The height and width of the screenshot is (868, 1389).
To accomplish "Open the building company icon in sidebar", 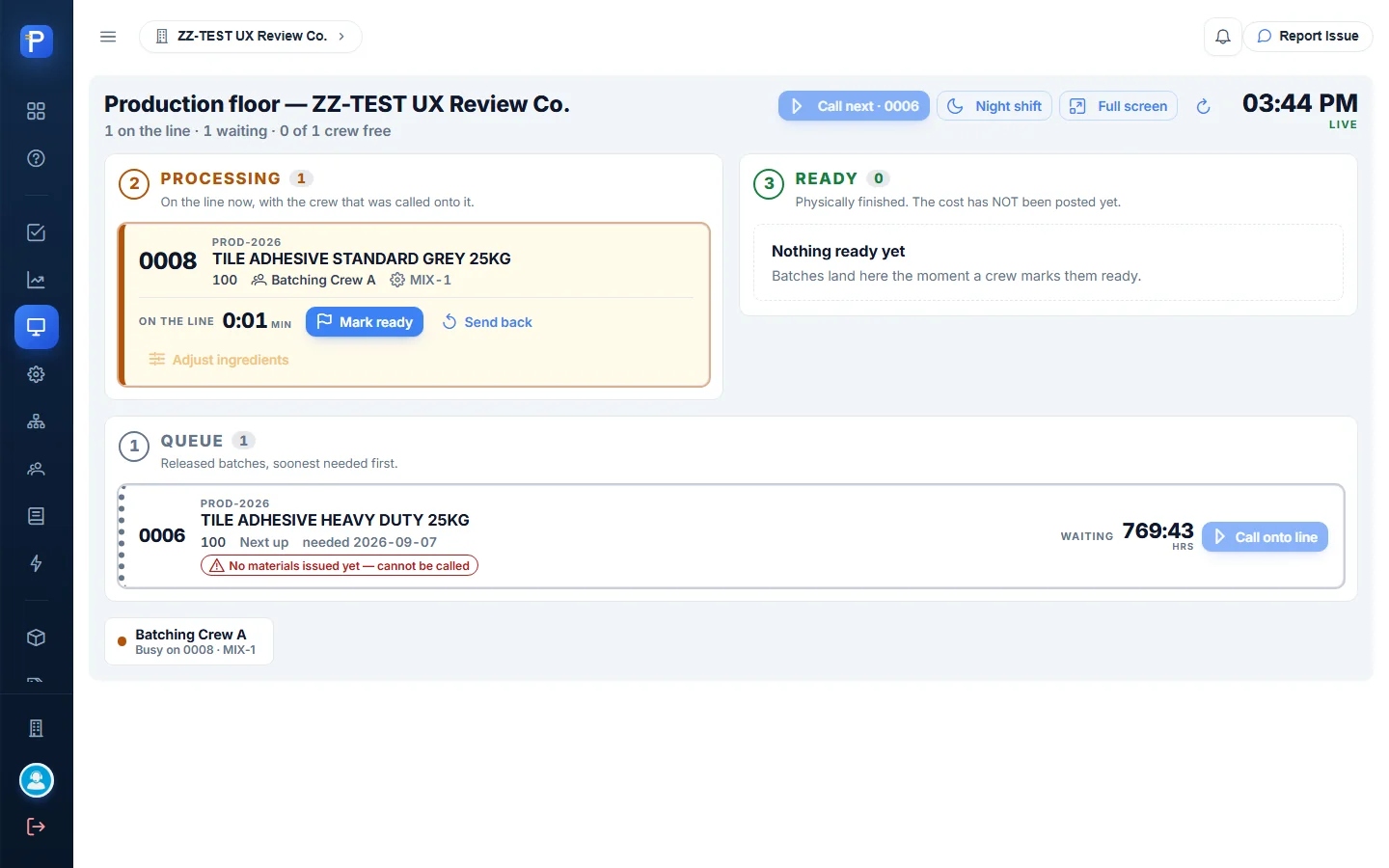I will point(37,728).
